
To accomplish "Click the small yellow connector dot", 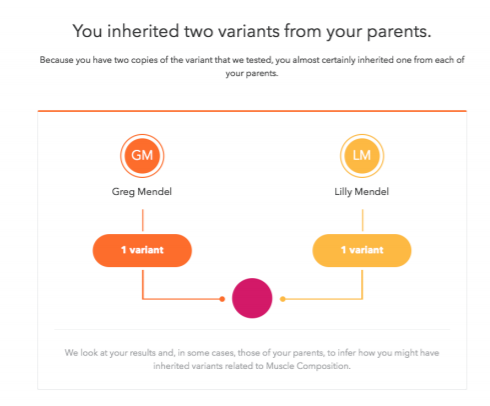I will (283, 299).
